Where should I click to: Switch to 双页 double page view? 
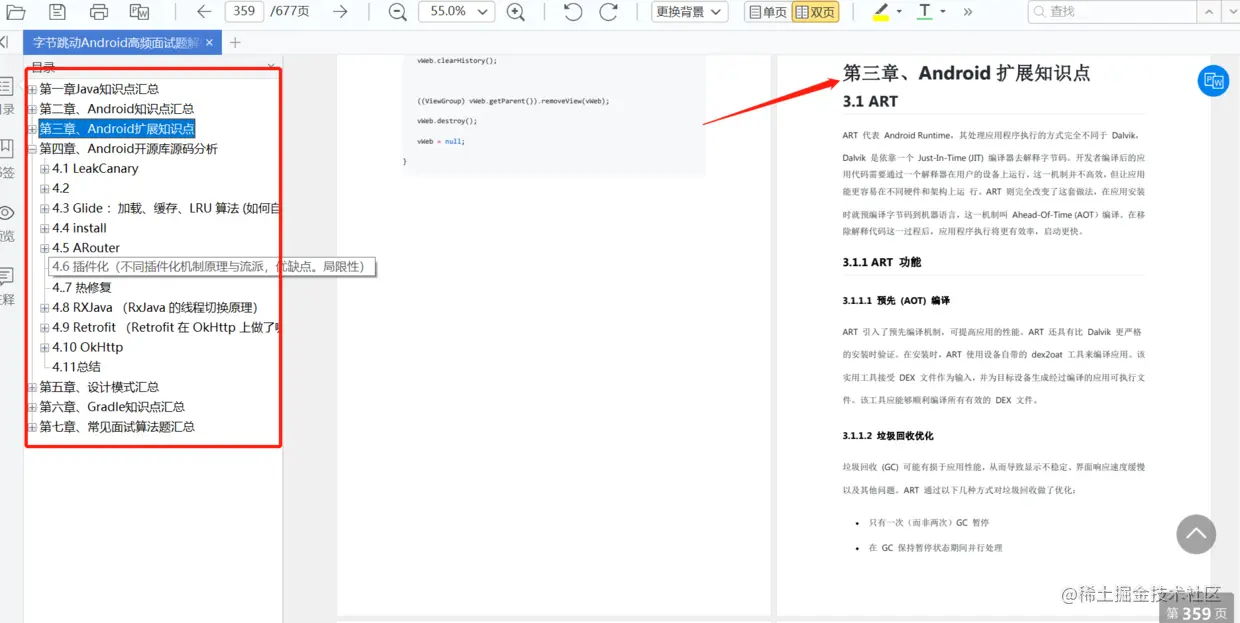815,12
